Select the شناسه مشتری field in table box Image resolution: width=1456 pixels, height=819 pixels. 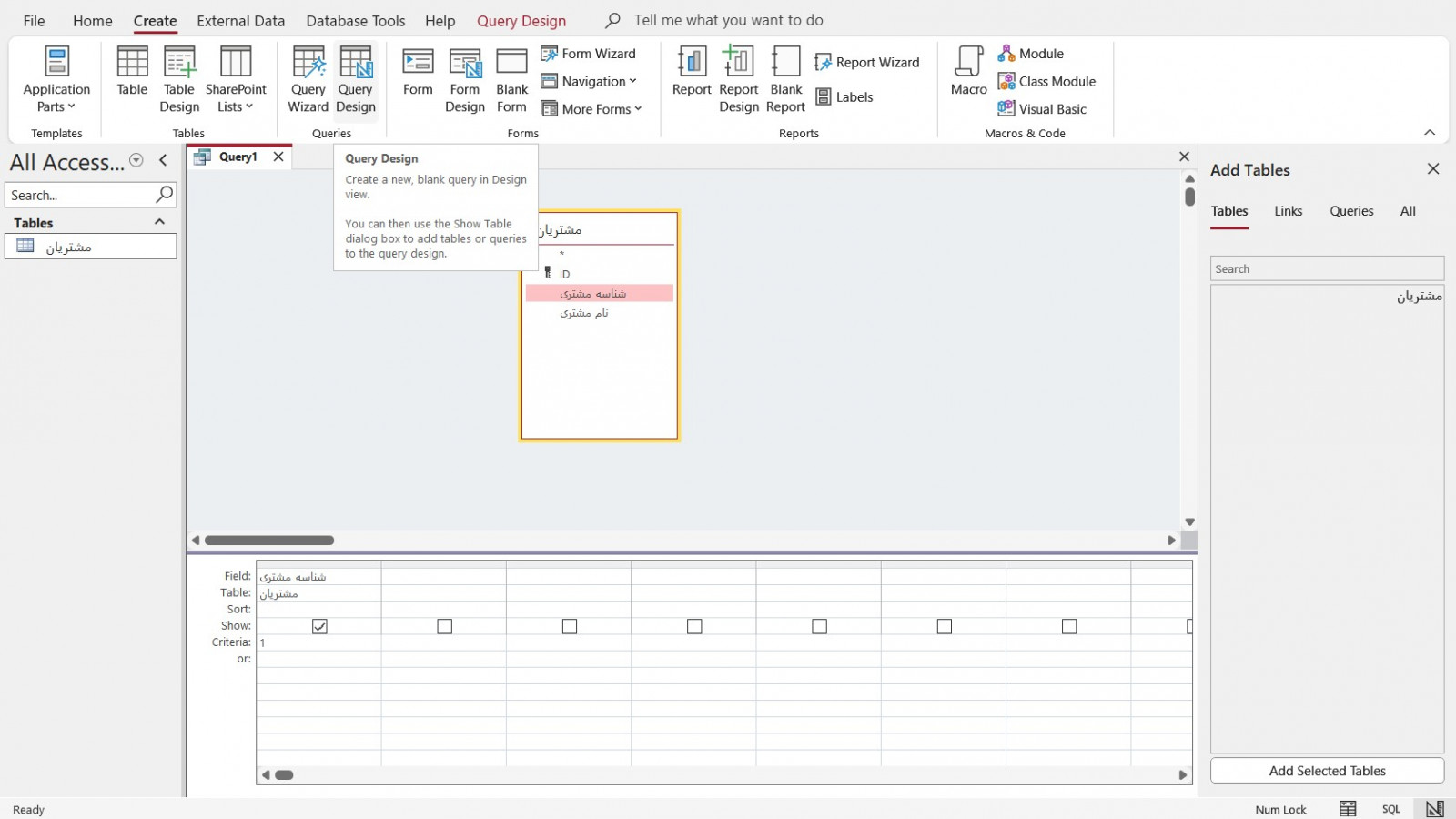[x=600, y=293]
